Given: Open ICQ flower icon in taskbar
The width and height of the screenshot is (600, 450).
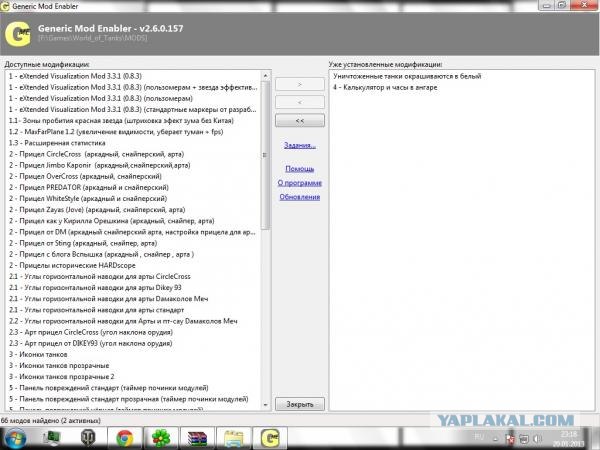Looking at the screenshot, I should [161, 439].
